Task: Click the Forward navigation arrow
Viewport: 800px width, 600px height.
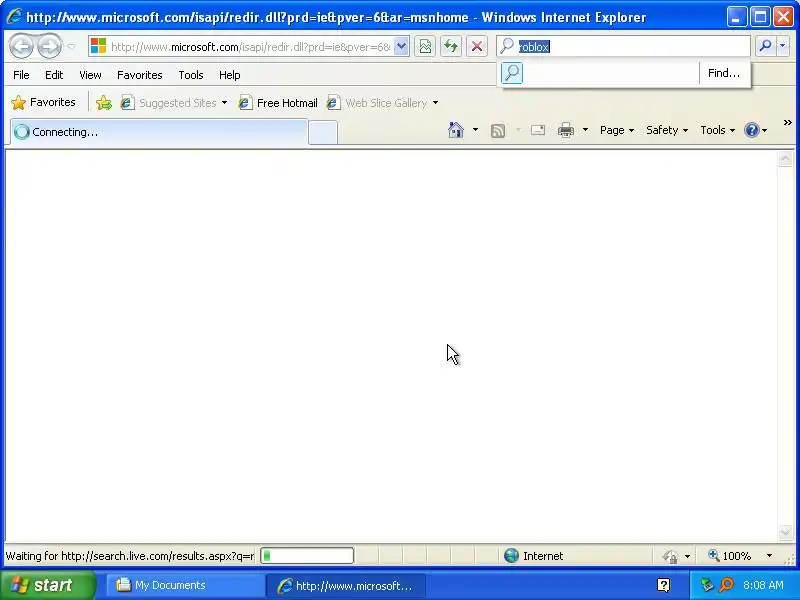Action: click(x=49, y=46)
